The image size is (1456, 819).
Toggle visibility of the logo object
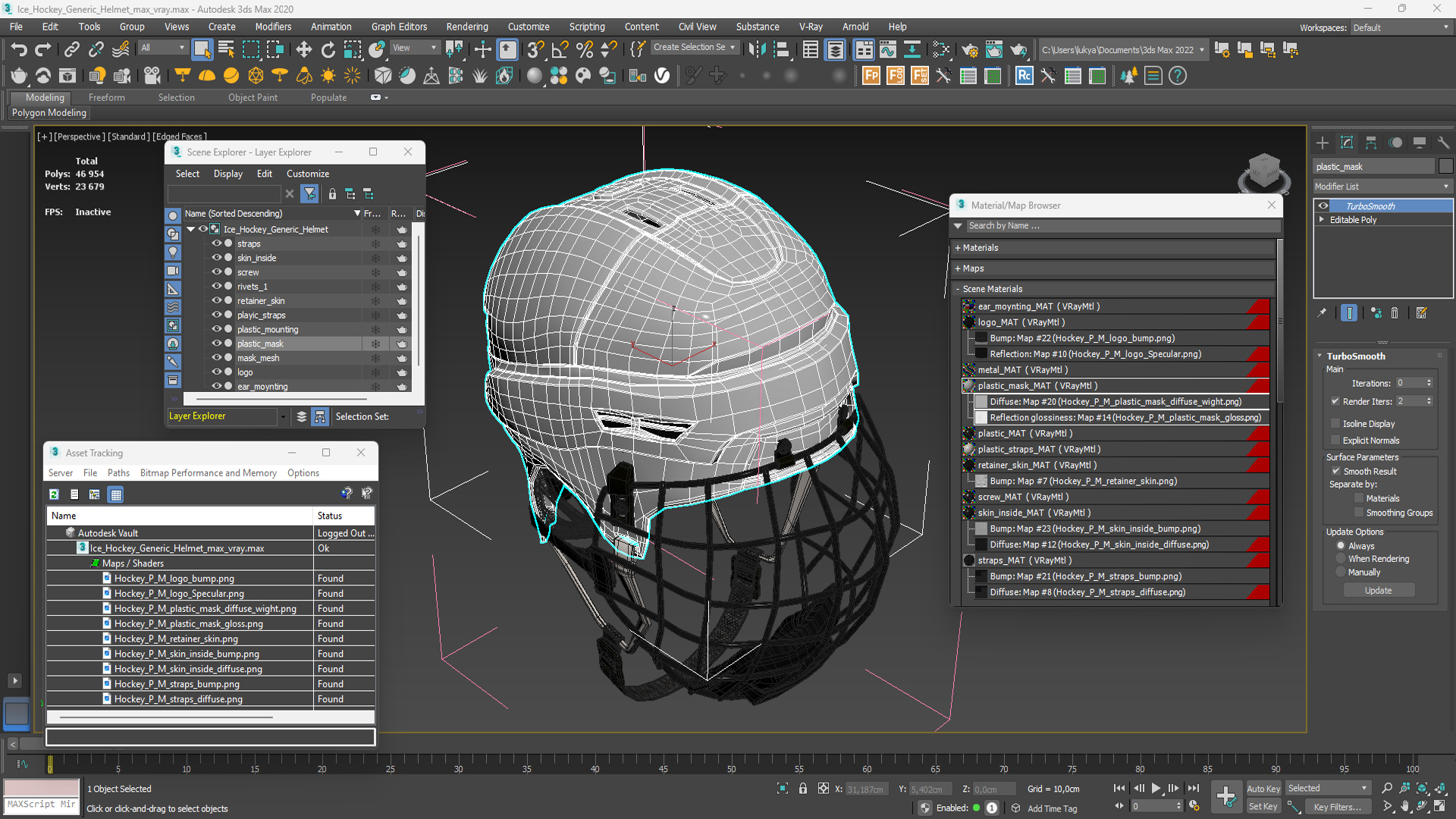click(x=217, y=372)
